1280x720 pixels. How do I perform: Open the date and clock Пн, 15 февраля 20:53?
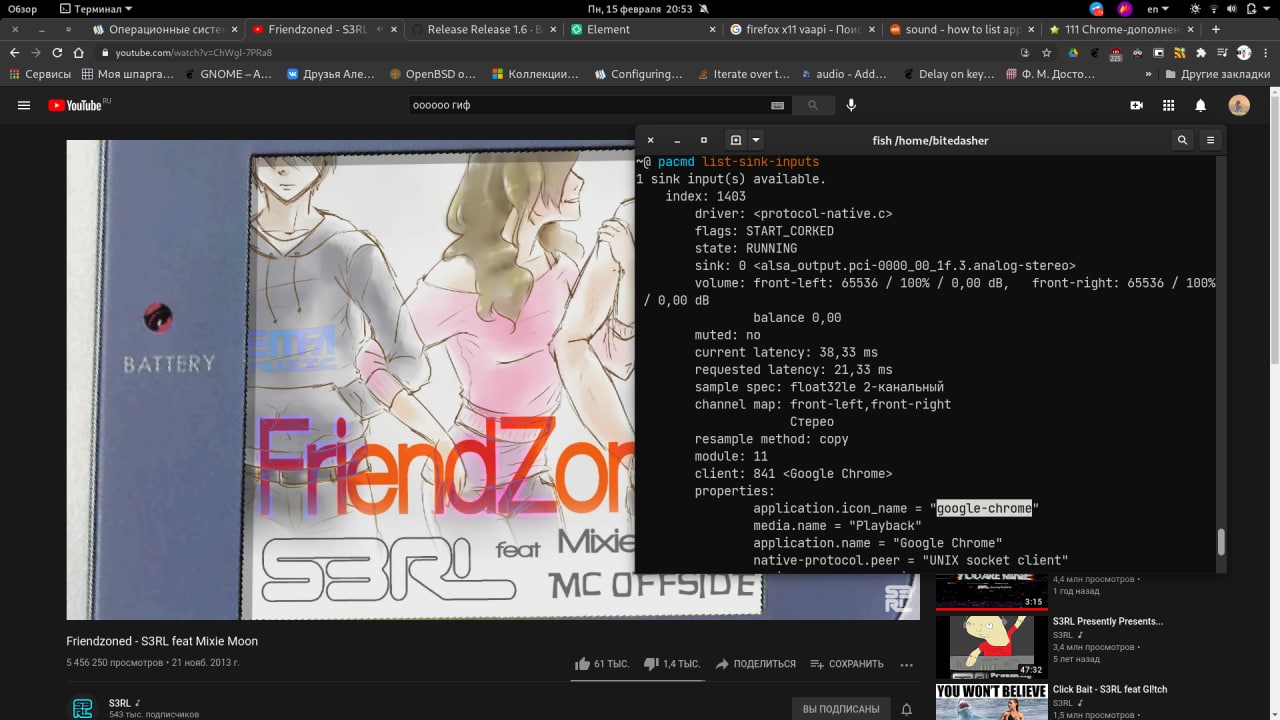(639, 9)
